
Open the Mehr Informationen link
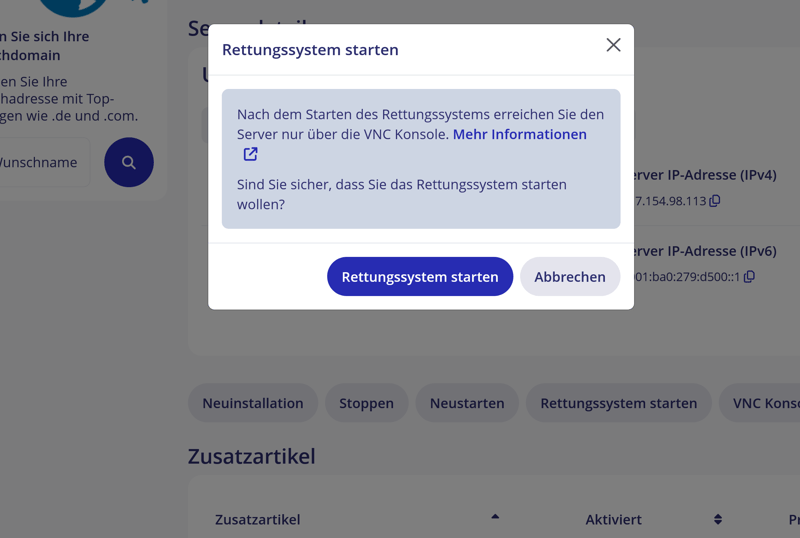[x=519, y=134]
